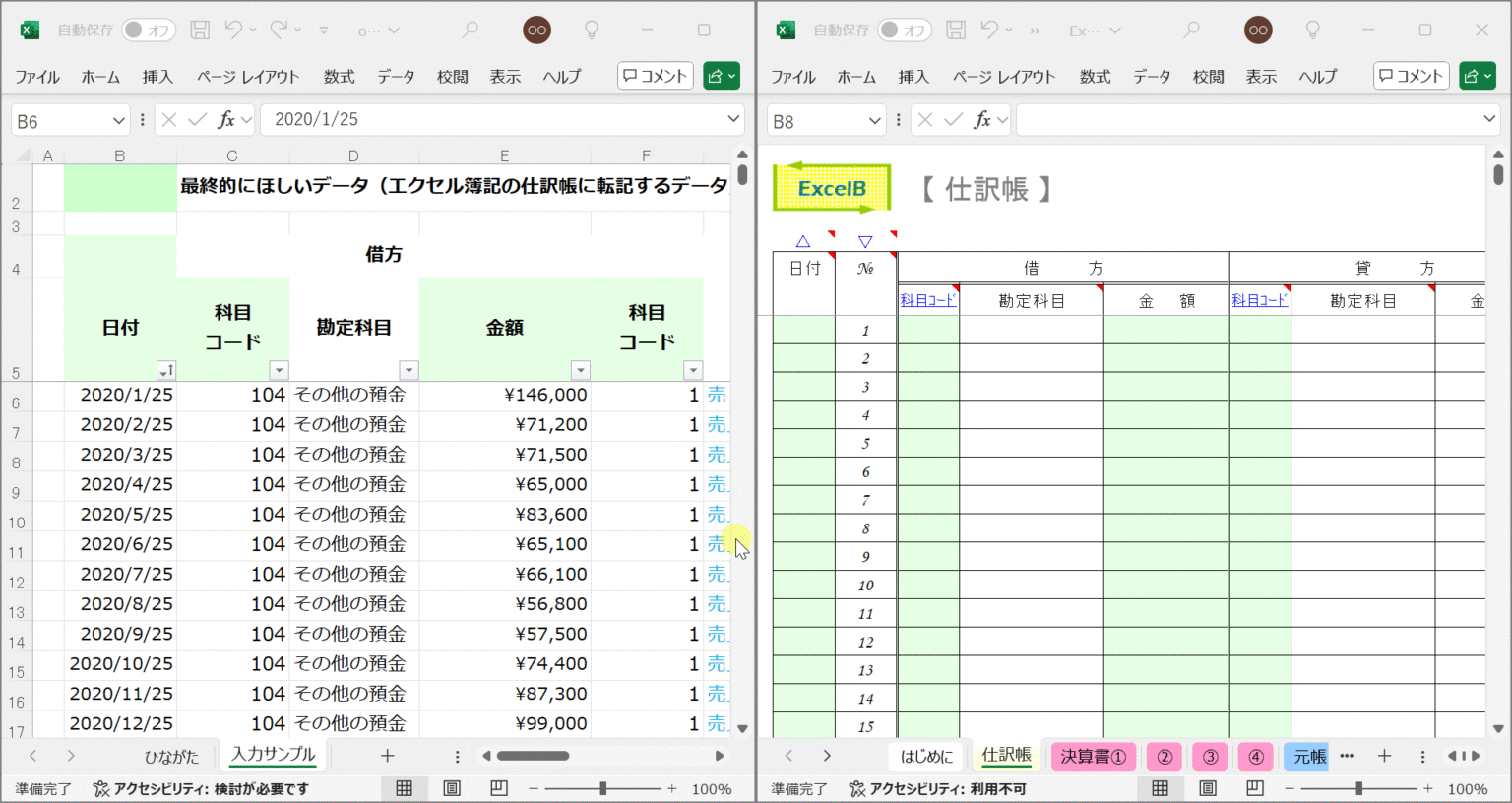Open the 共有 share dropdown arrow
The image size is (1512, 803).
731,76
